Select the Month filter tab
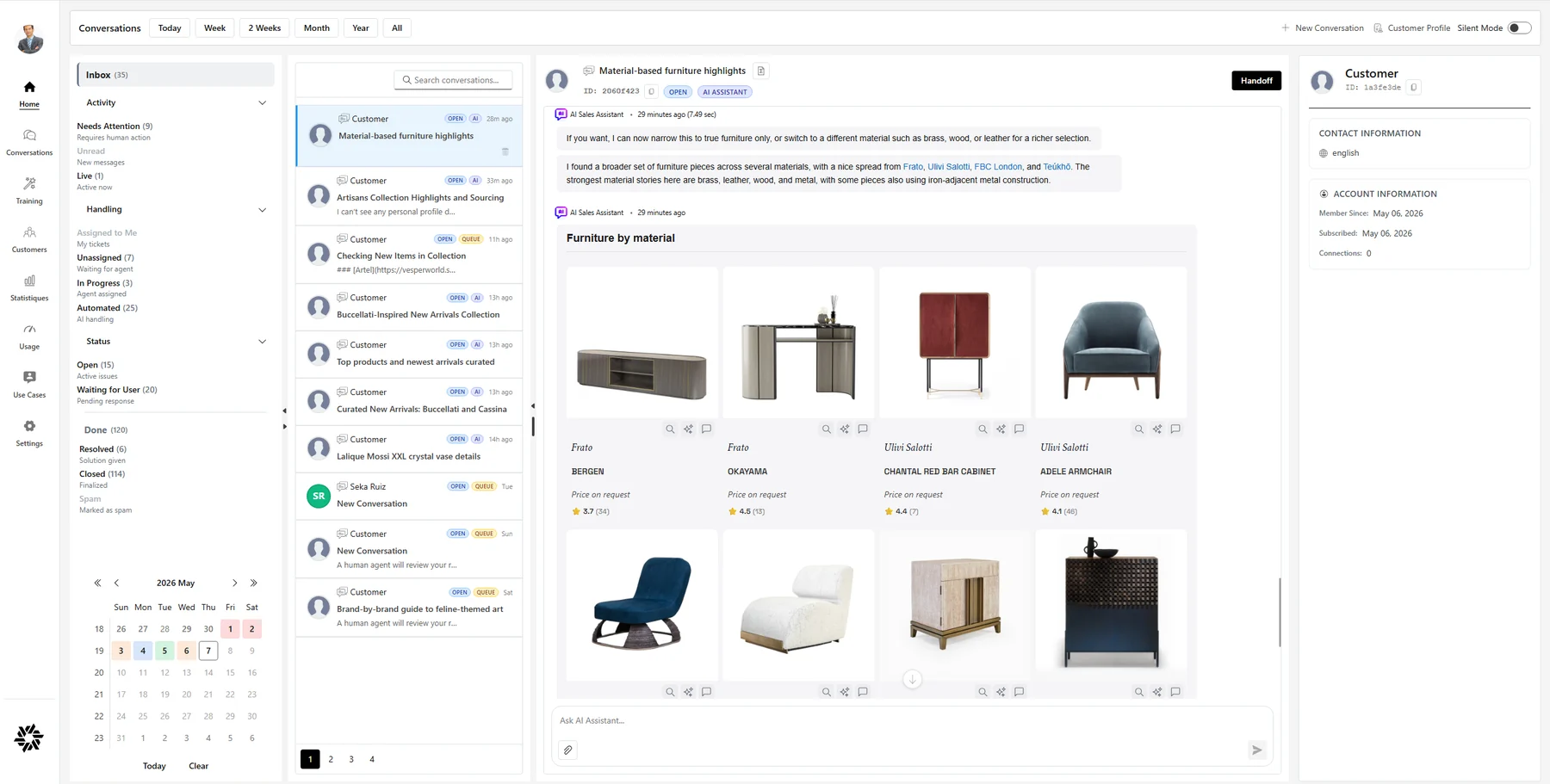The width and height of the screenshot is (1550, 784). (317, 28)
